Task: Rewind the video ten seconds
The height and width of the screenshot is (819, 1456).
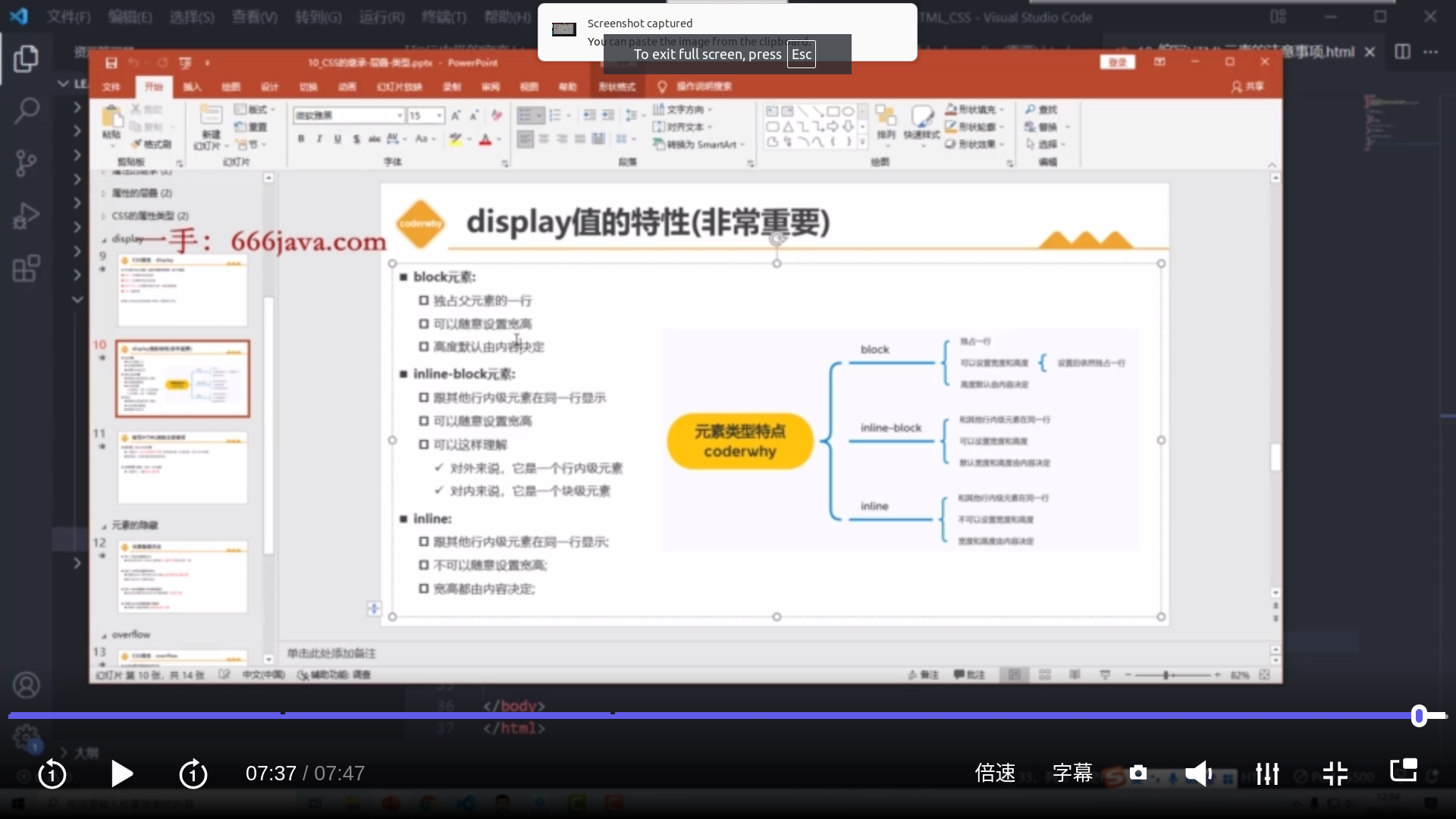Action: 52,774
